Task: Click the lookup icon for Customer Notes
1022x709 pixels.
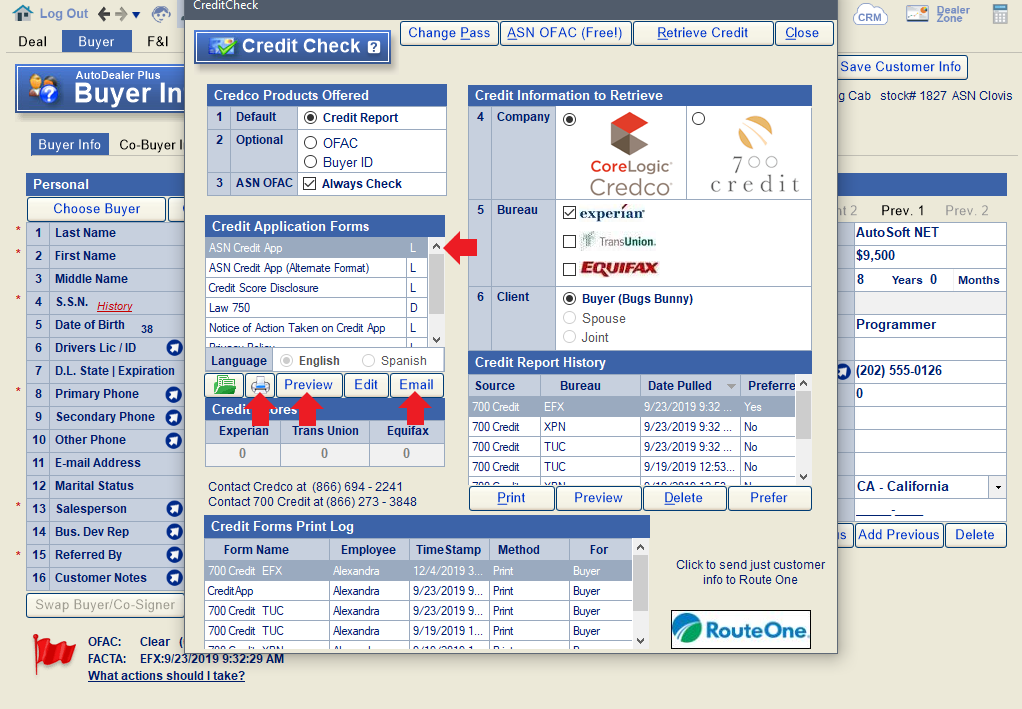Action: [x=173, y=577]
